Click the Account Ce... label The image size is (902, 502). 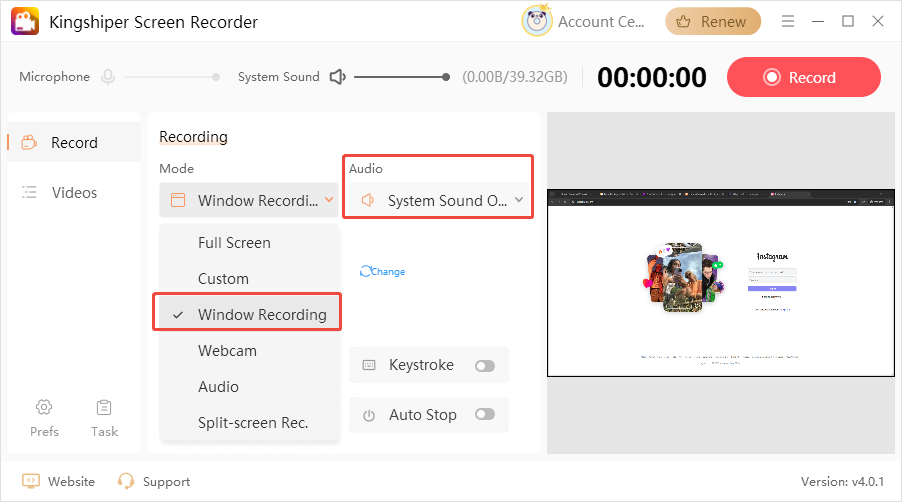601,22
